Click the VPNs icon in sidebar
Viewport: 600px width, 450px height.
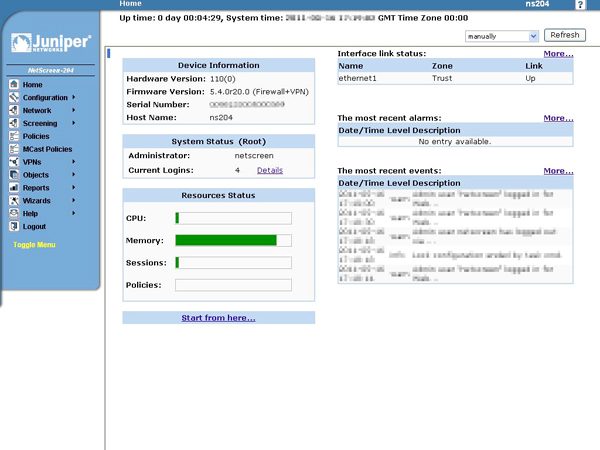14,161
